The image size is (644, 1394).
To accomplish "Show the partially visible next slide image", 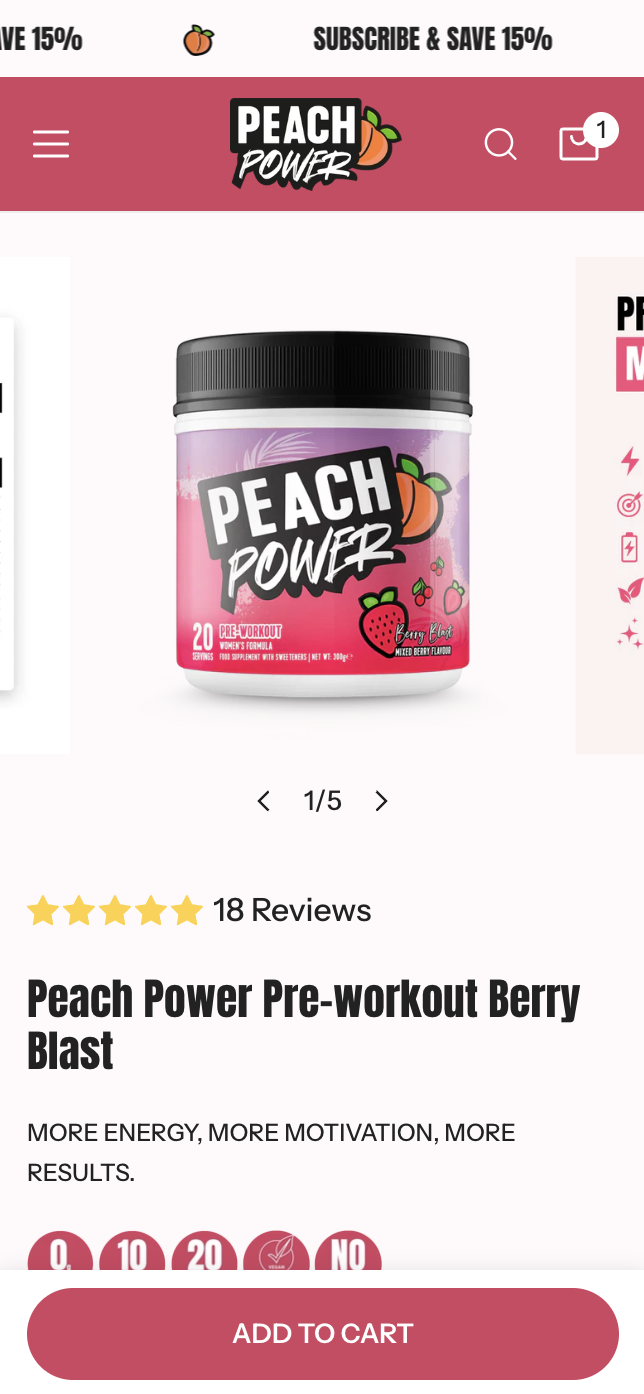I will 610,505.
